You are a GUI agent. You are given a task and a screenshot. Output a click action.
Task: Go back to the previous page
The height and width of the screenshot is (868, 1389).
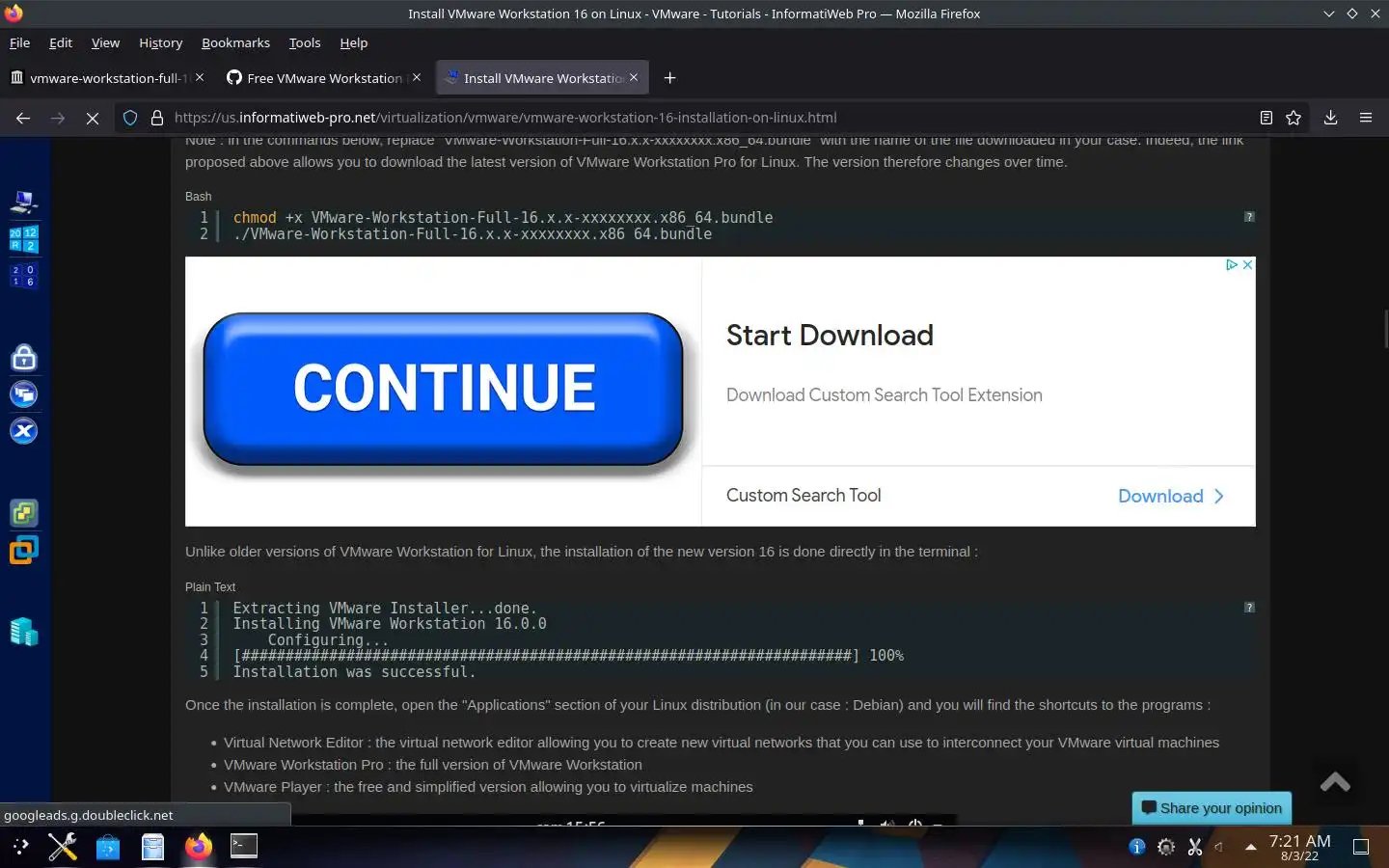pyautogui.click(x=23, y=118)
